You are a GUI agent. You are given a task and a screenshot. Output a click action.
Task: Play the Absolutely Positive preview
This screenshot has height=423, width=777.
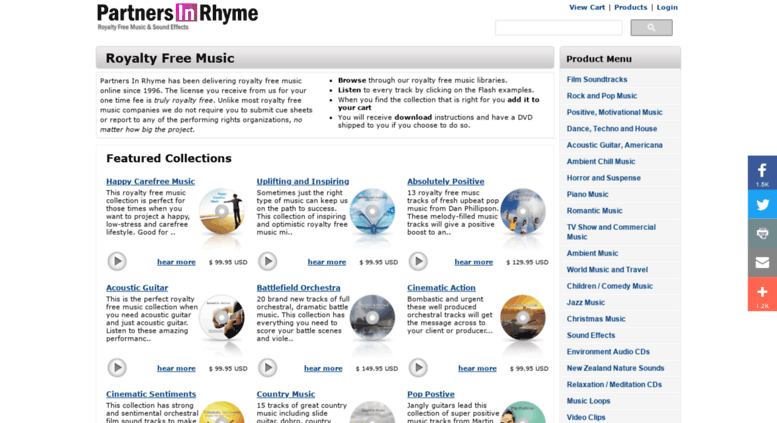coord(418,261)
